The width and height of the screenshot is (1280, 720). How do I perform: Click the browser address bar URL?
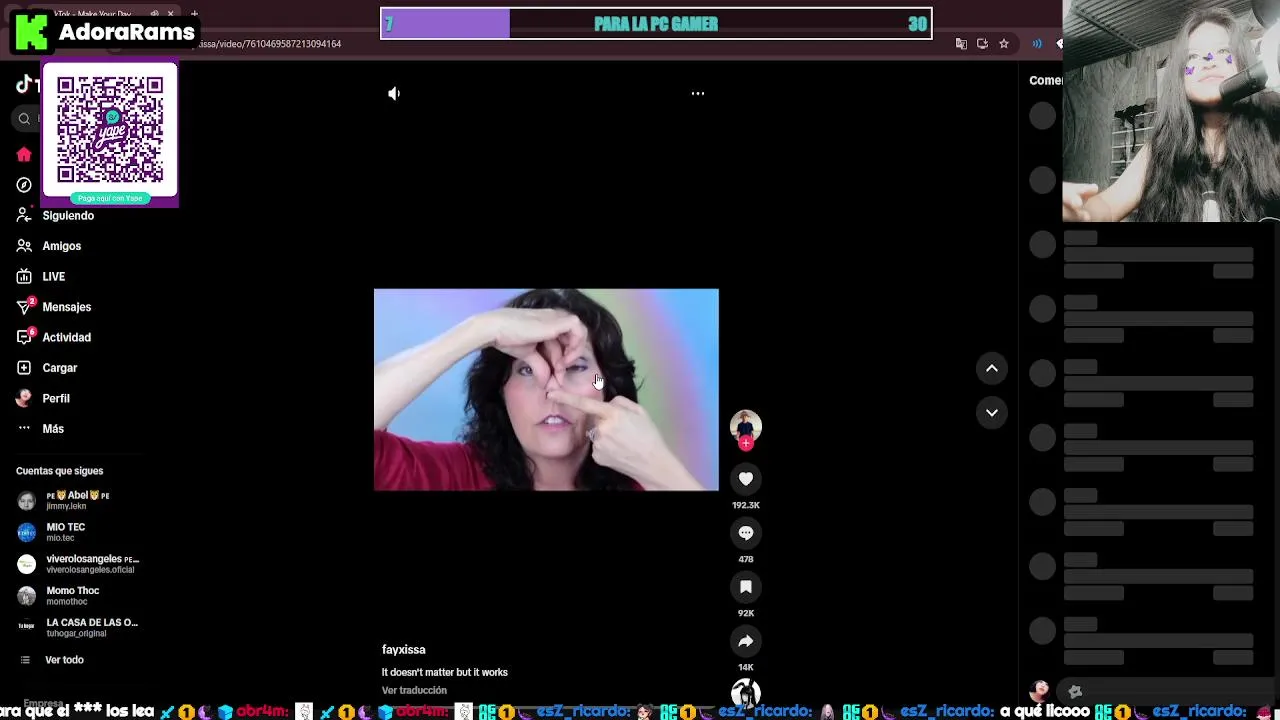(x=268, y=44)
